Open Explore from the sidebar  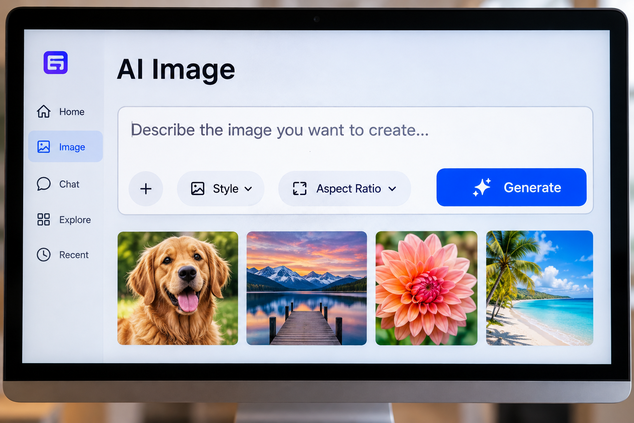tap(65, 220)
